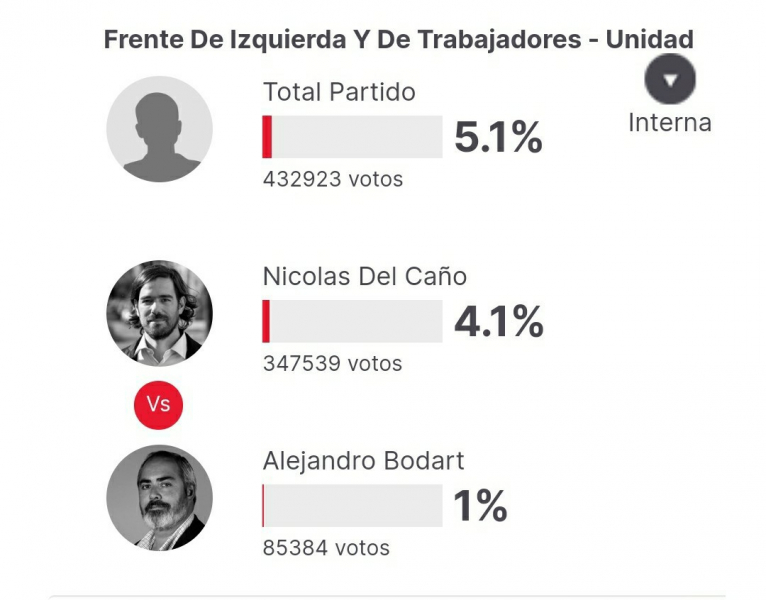This screenshot has width=766, height=600.
Task: Click Alejandro Bodart's vote bar
Action: (352, 505)
